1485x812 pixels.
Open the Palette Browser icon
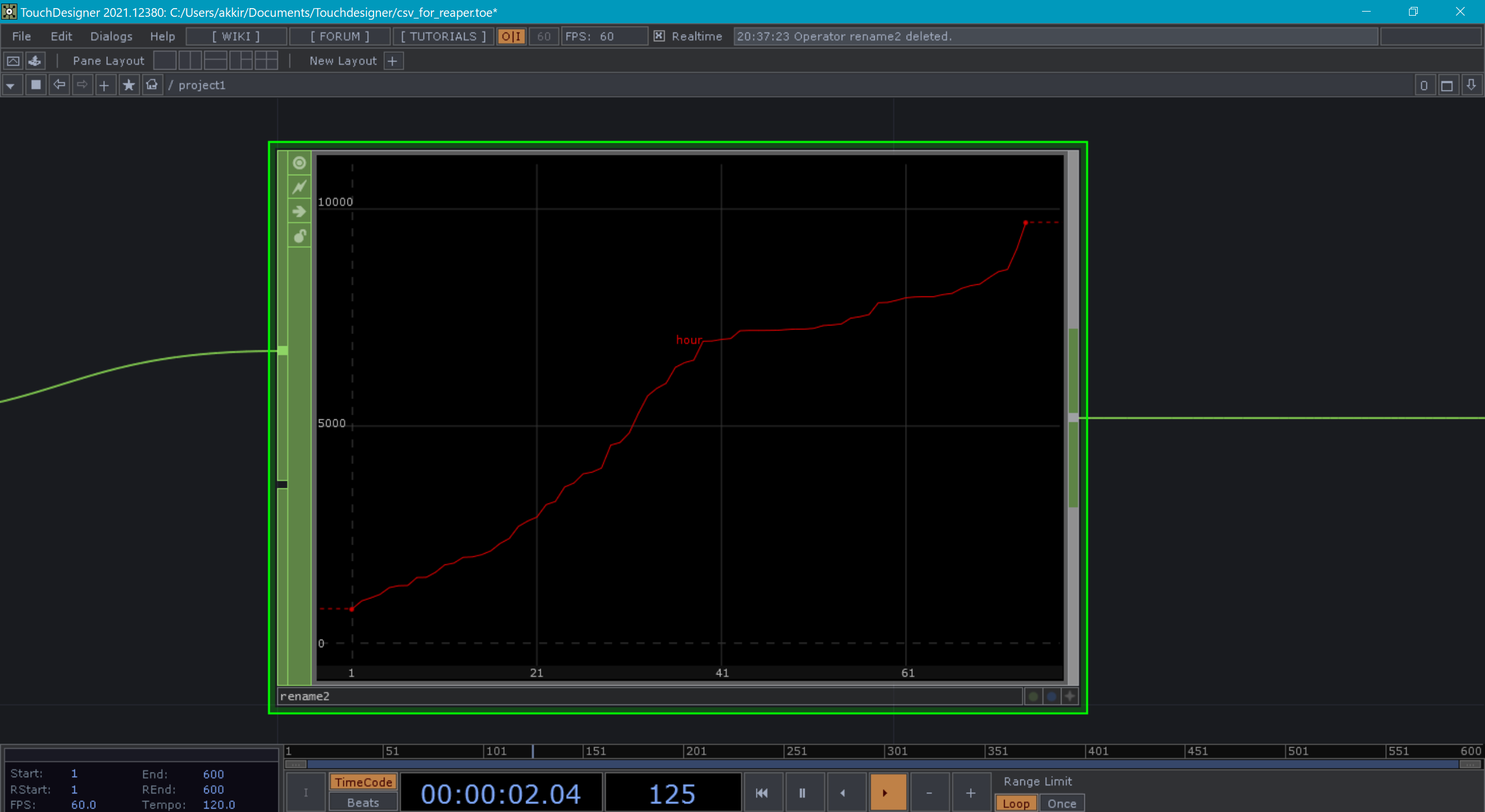pos(35,61)
